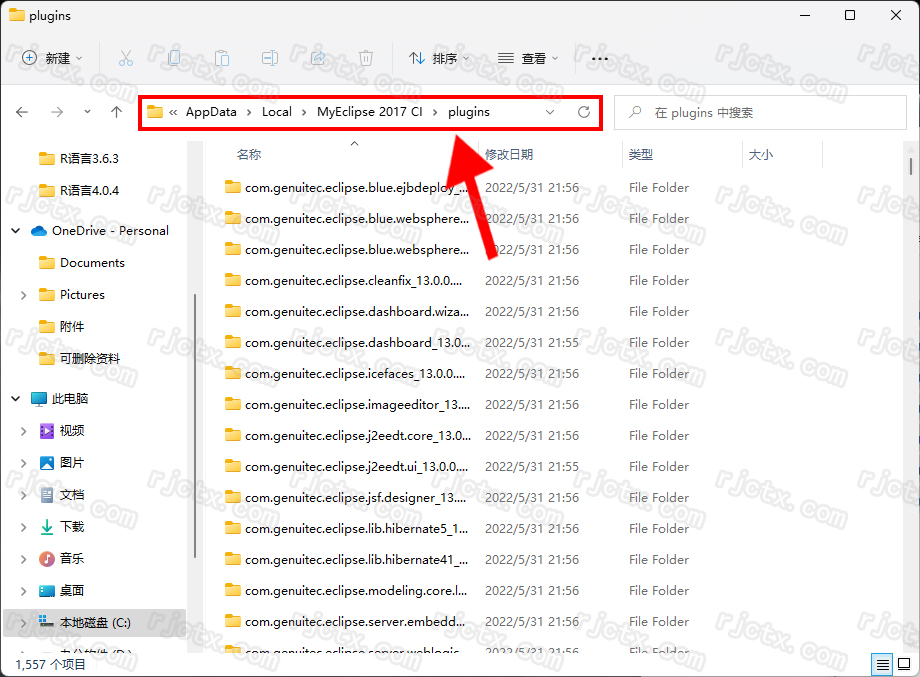Click the 在 plugins 中搜索 search box
Image resolution: width=920 pixels, height=677 pixels.
760,113
